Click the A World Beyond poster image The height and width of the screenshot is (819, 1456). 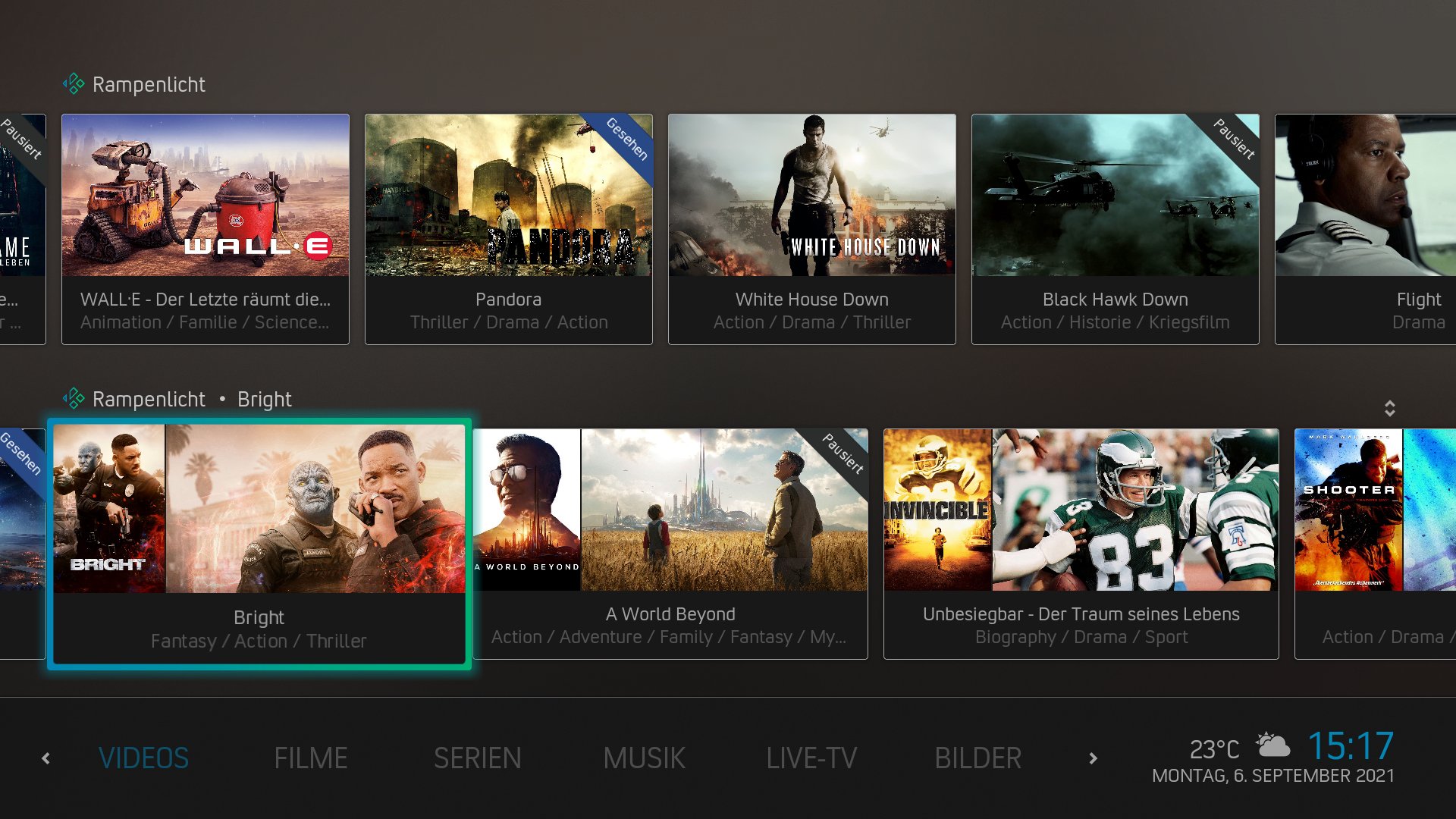point(527,510)
